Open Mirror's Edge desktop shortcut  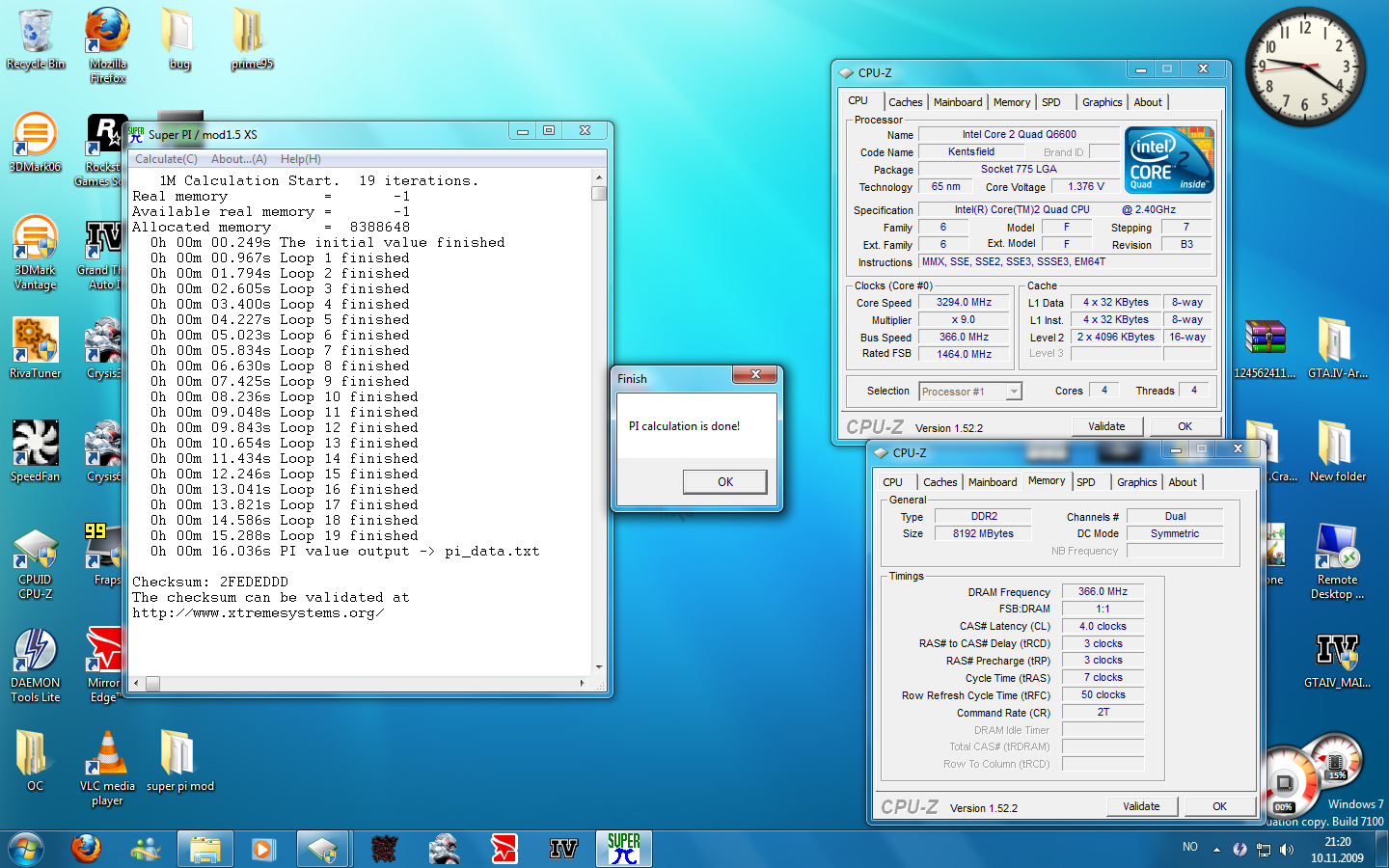click(105, 665)
